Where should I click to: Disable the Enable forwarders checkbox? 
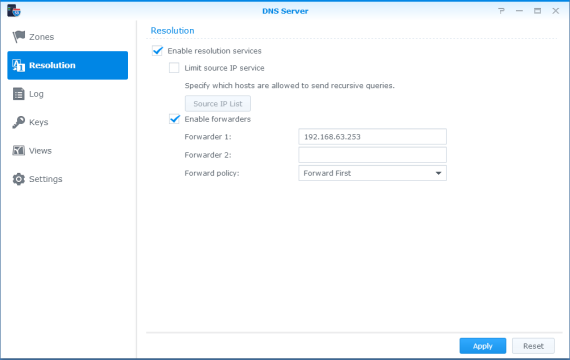pyautogui.click(x=174, y=119)
